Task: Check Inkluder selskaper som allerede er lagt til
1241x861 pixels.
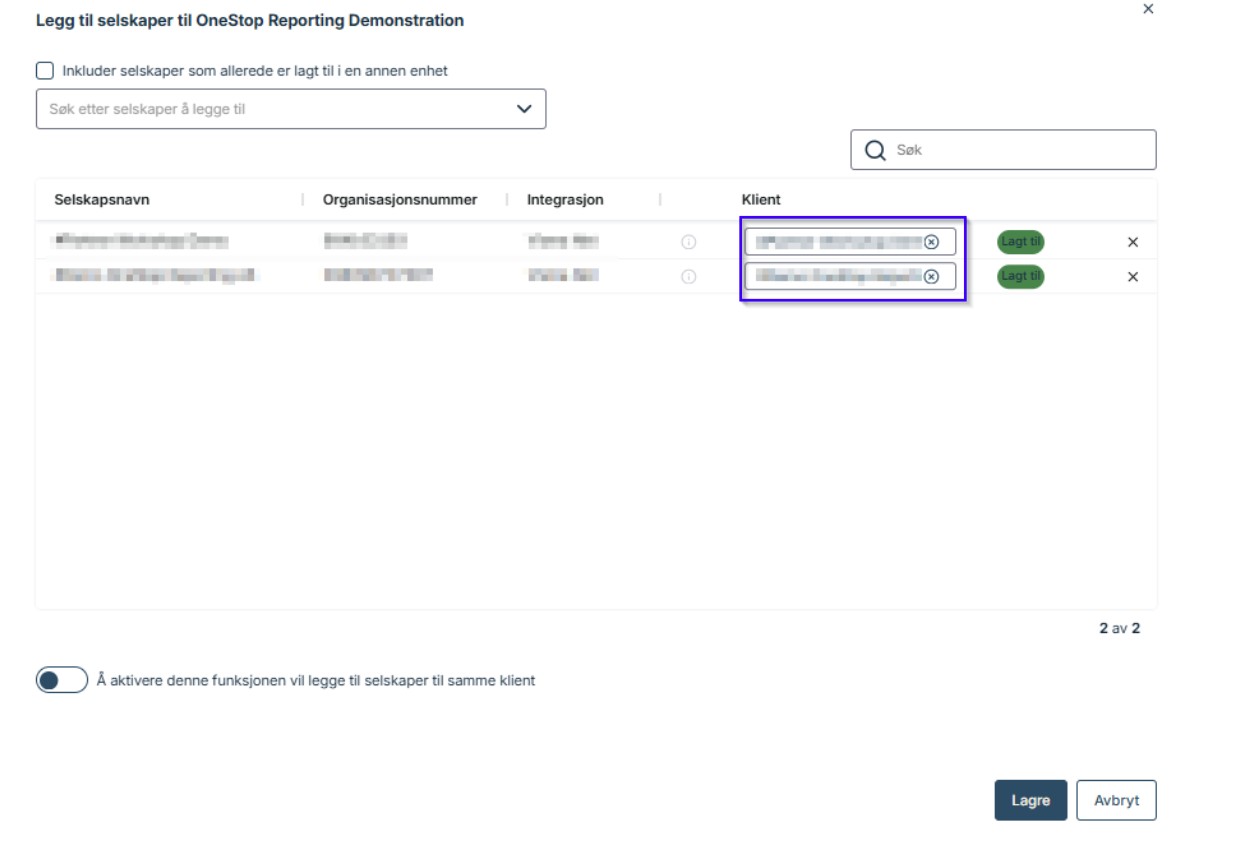Action: click(x=45, y=71)
